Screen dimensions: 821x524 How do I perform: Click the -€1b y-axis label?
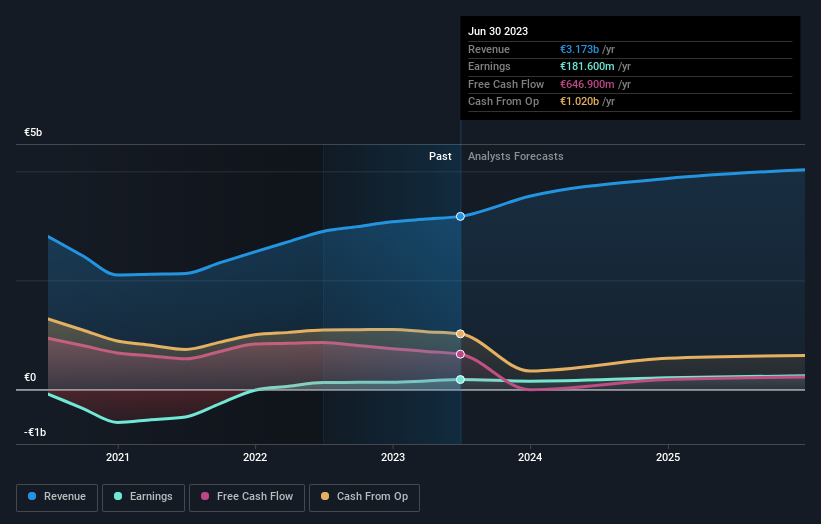(x=35, y=432)
